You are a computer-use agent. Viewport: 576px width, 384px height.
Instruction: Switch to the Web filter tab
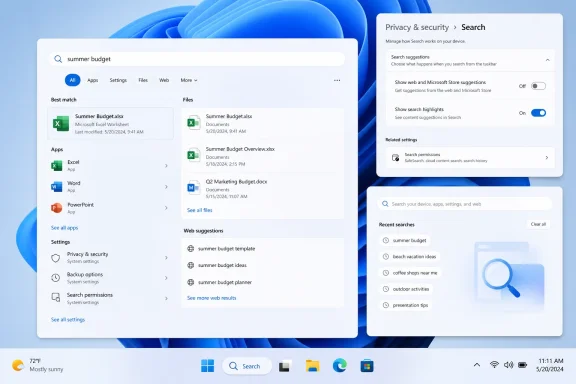click(164, 80)
